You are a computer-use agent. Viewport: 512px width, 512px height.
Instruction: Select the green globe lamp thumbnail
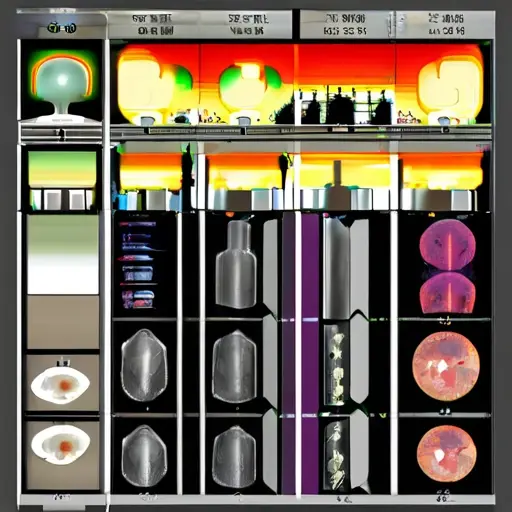tap(62, 81)
